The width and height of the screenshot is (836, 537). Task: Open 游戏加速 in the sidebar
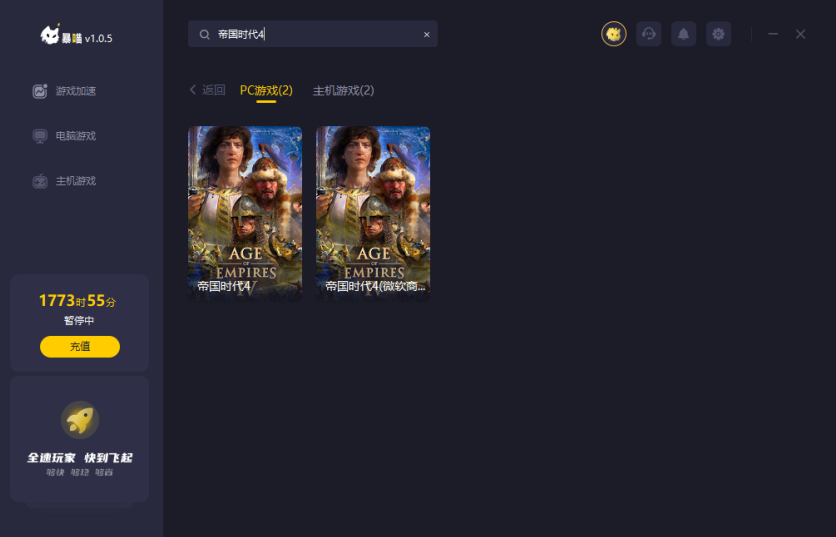pyautogui.click(x=64, y=91)
